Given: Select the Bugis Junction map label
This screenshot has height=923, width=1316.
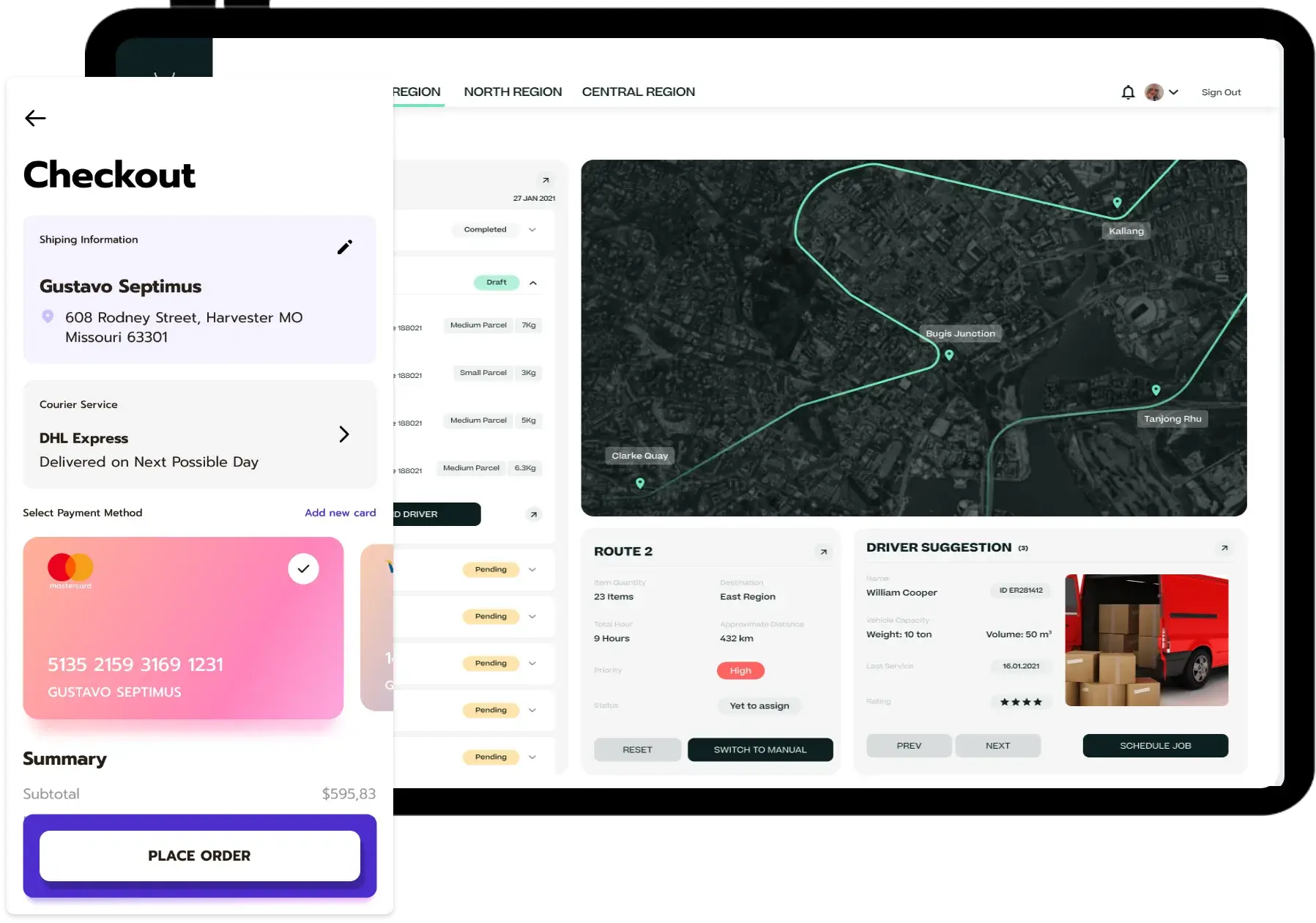Looking at the screenshot, I should click(960, 333).
